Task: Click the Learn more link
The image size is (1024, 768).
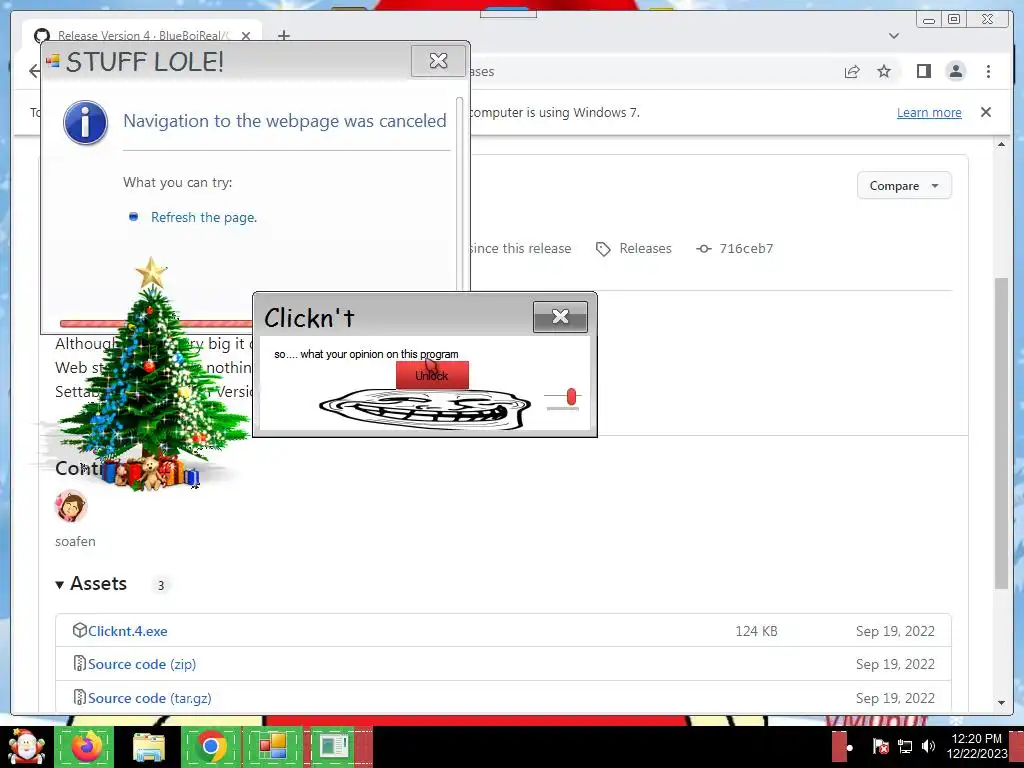Action: point(929,112)
